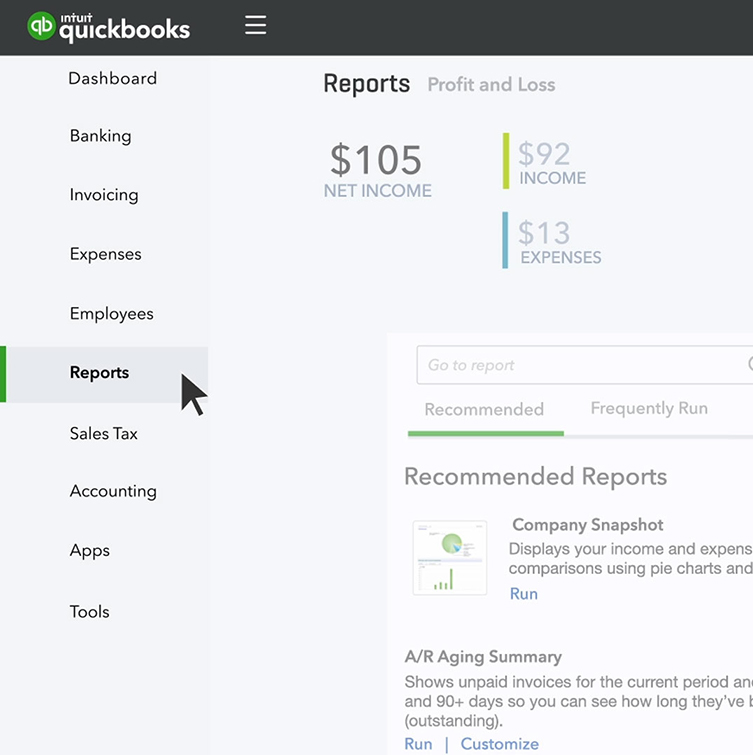The width and height of the screenshot is (753, 755).
Task: Click the Reports page title
Action: 366,84
